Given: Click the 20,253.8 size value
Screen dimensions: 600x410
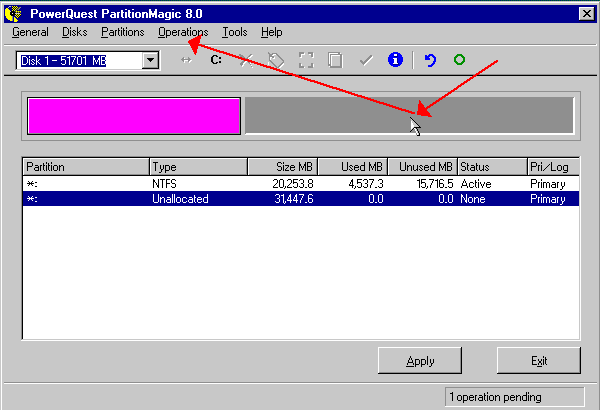Looking at the screenshot, I should point(293,184).
